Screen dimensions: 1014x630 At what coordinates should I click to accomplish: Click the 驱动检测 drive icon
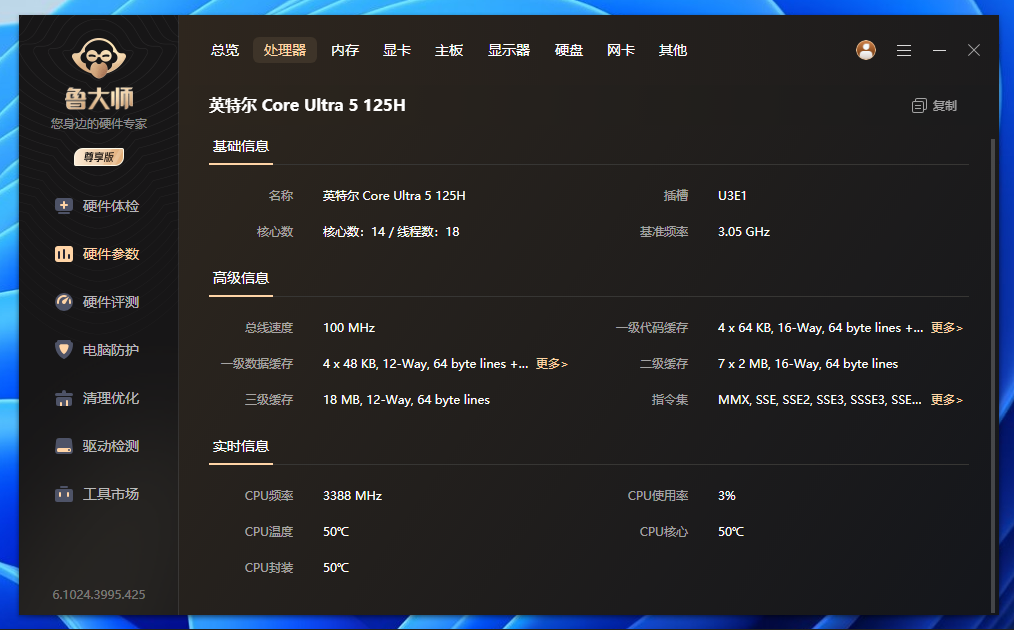coord(63,446)
